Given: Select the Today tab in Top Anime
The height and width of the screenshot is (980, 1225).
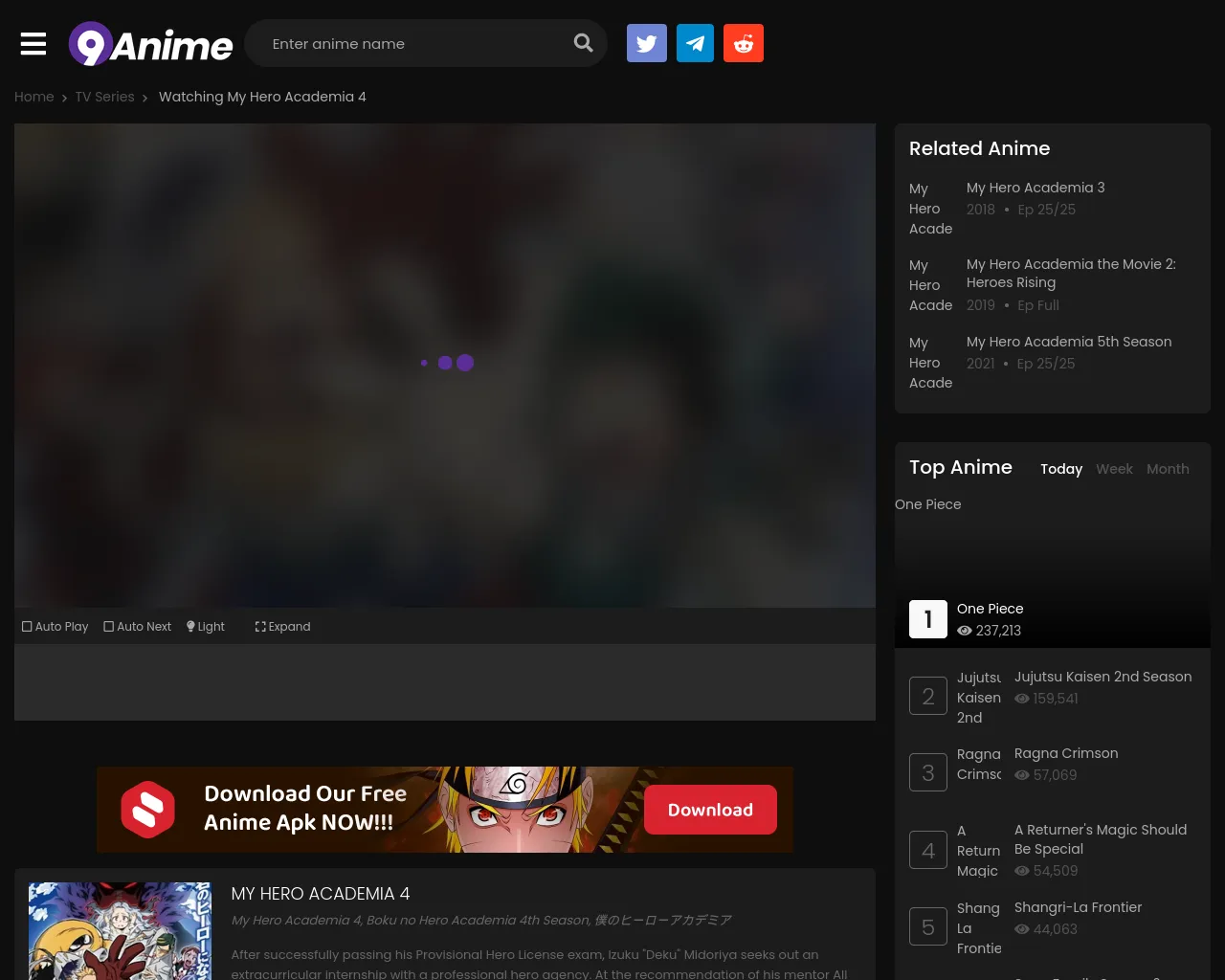Looking at the screenshot, I should click(1061, 469).
